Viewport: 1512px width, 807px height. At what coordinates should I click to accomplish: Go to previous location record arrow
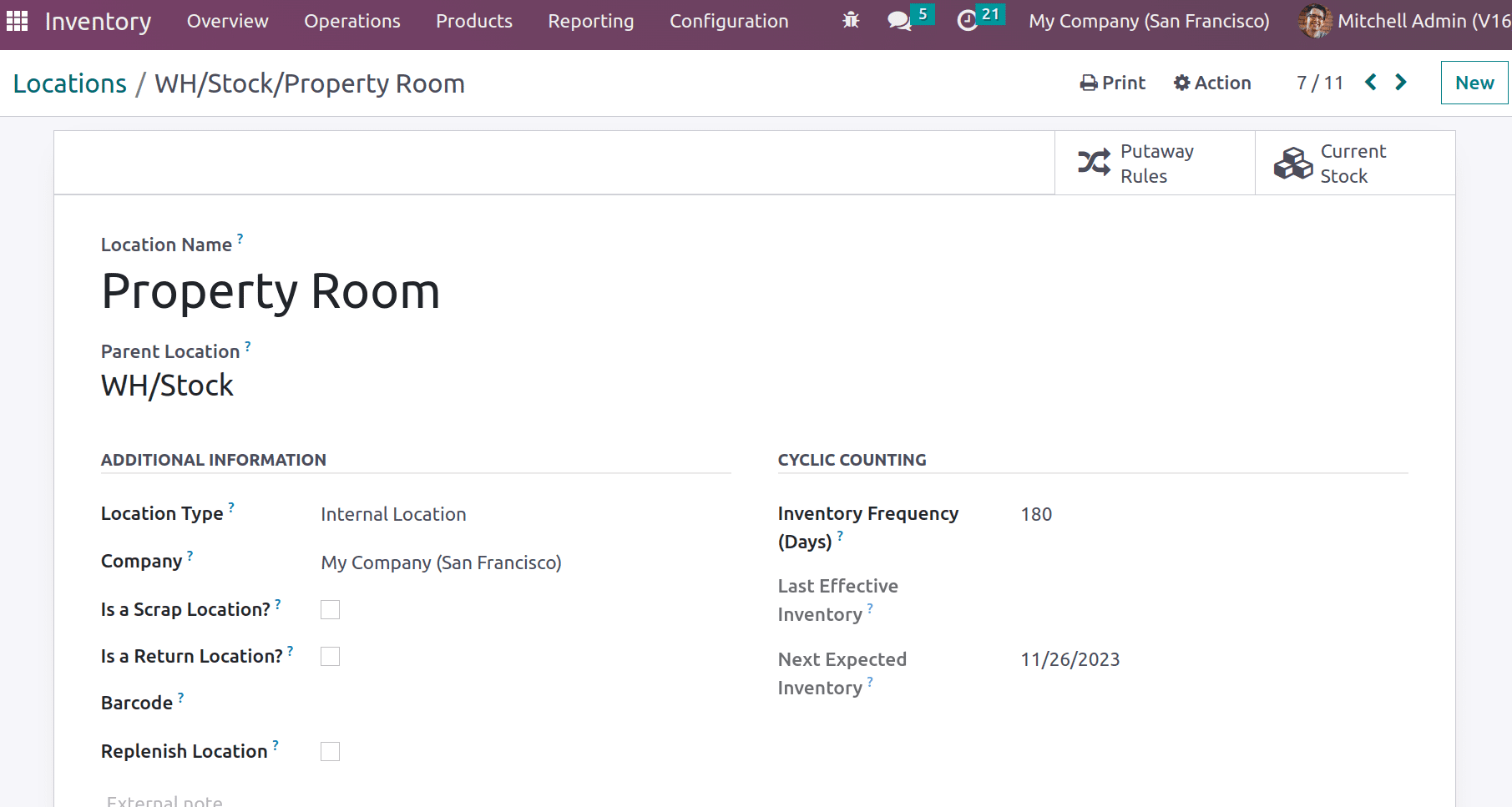(x=1371, y=83)
